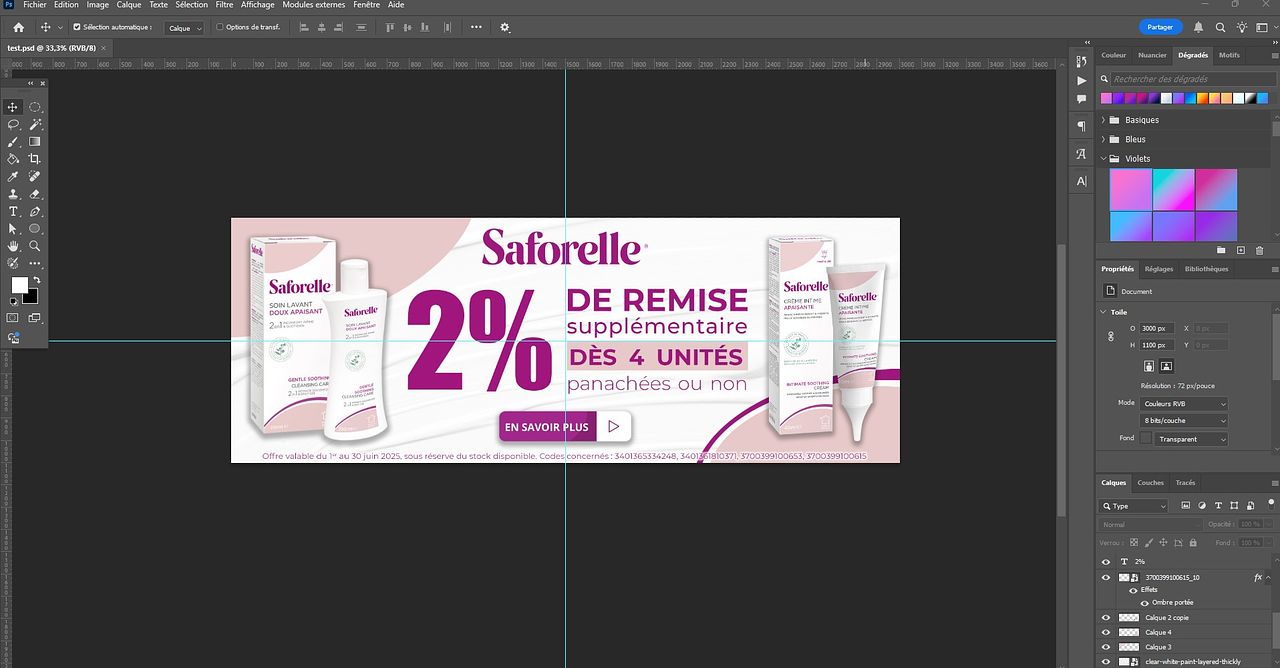Screen dimensions: 1280x668
Task: Open the Filtre menu
Action: click(x=224, y=5)
